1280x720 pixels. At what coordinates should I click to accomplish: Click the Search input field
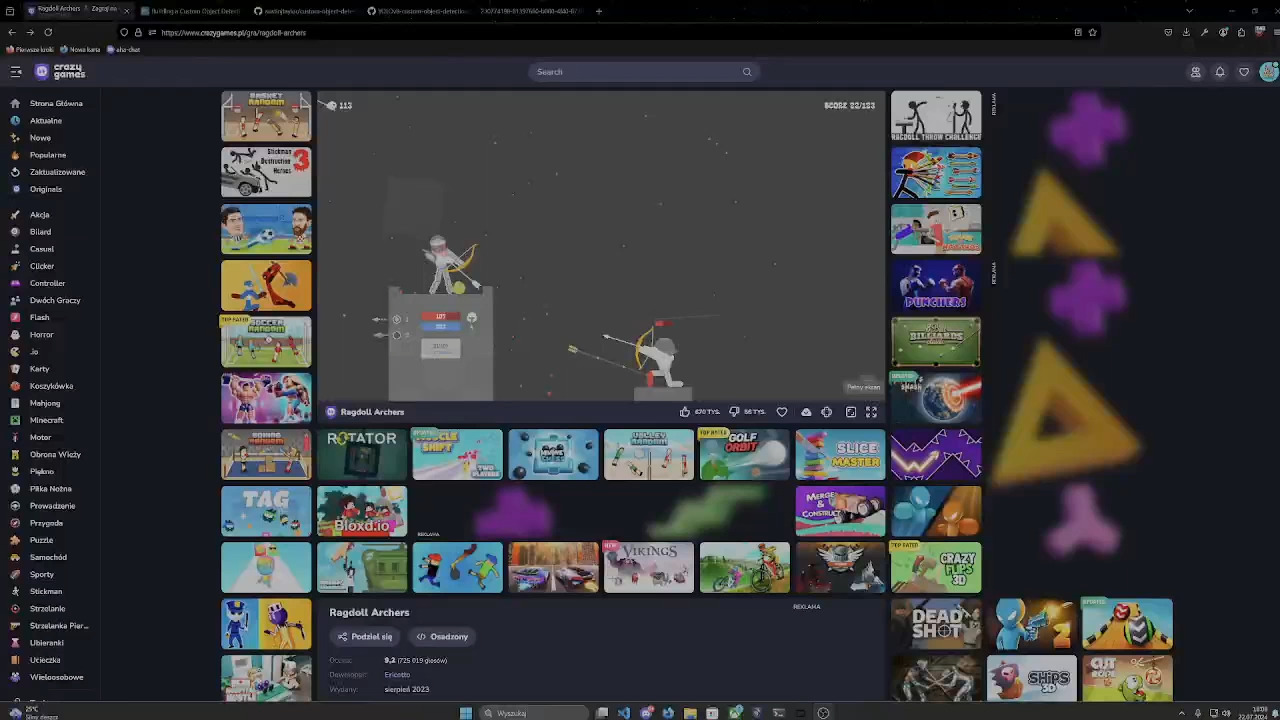(x=640, y=72)
